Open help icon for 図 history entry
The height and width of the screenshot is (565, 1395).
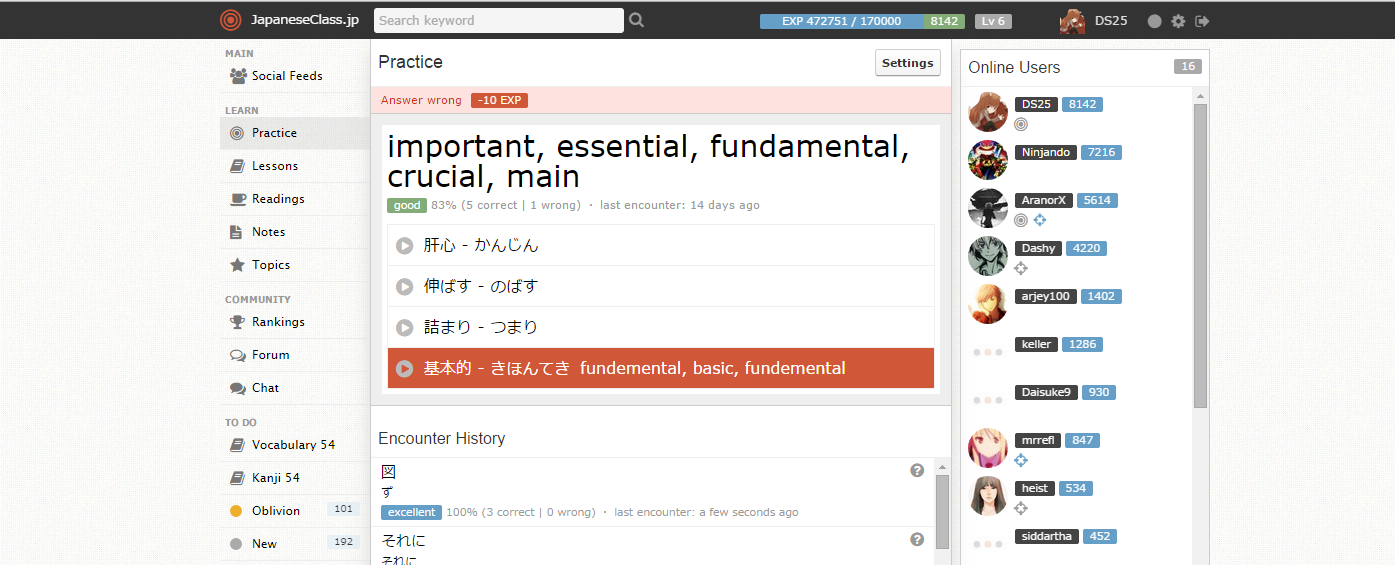tap(917, 471)
